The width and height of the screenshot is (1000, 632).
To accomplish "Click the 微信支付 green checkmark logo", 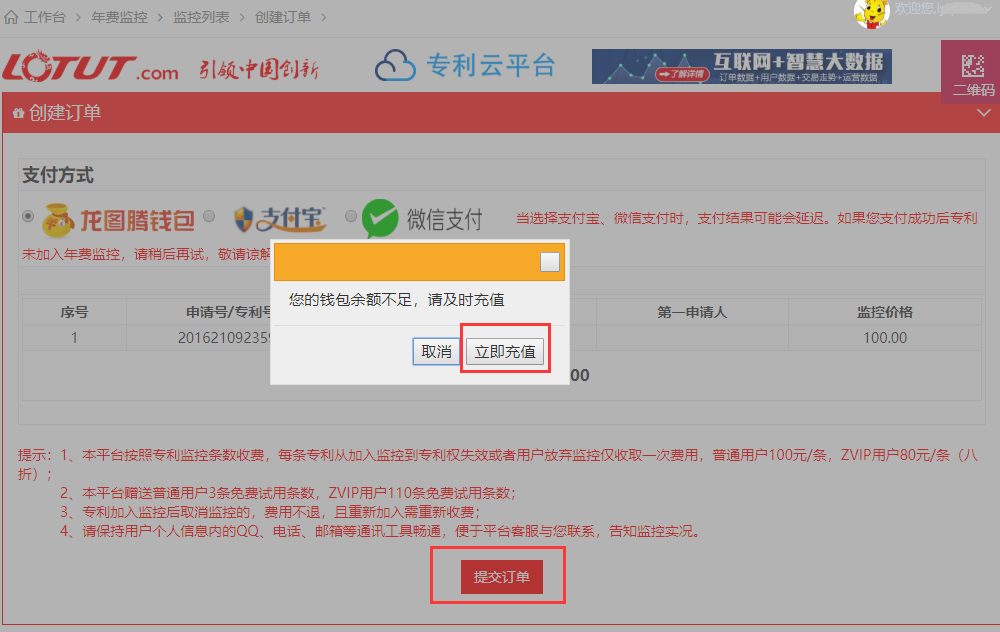I will click(x=380, y=218).
